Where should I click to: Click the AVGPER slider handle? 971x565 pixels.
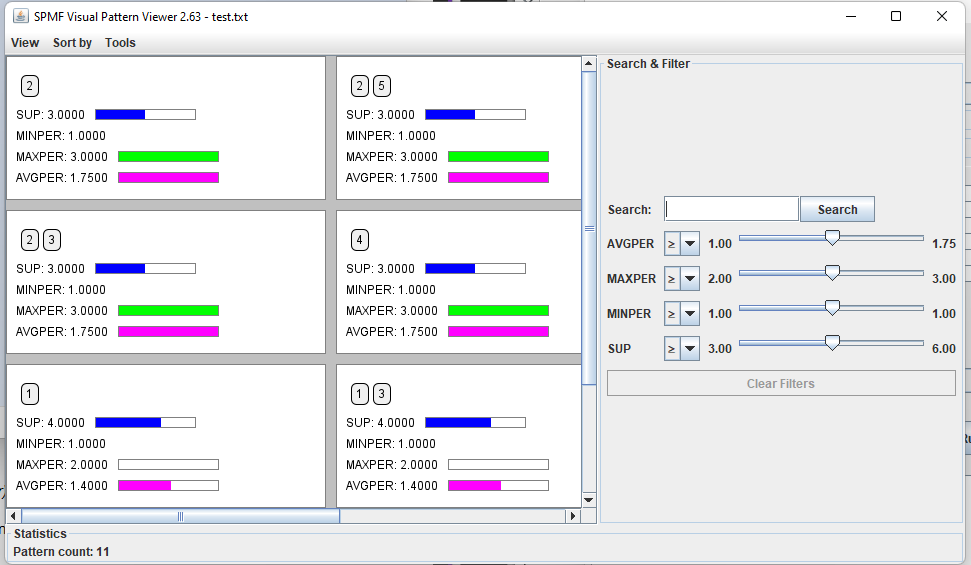(831, 238)
